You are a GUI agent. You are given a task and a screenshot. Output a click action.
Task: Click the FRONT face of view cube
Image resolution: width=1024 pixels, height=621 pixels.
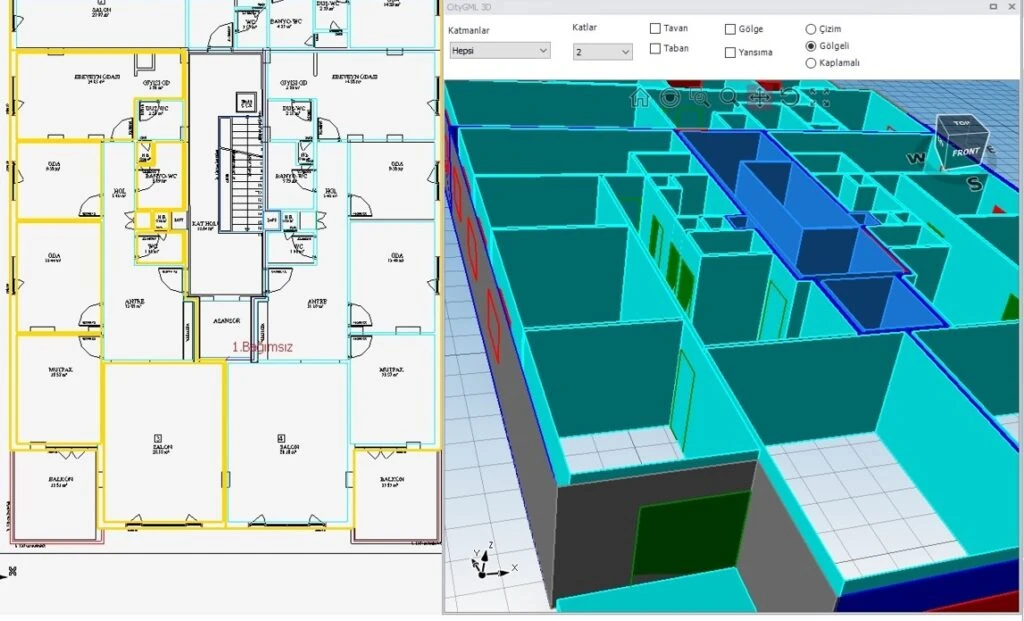point(965,152)
